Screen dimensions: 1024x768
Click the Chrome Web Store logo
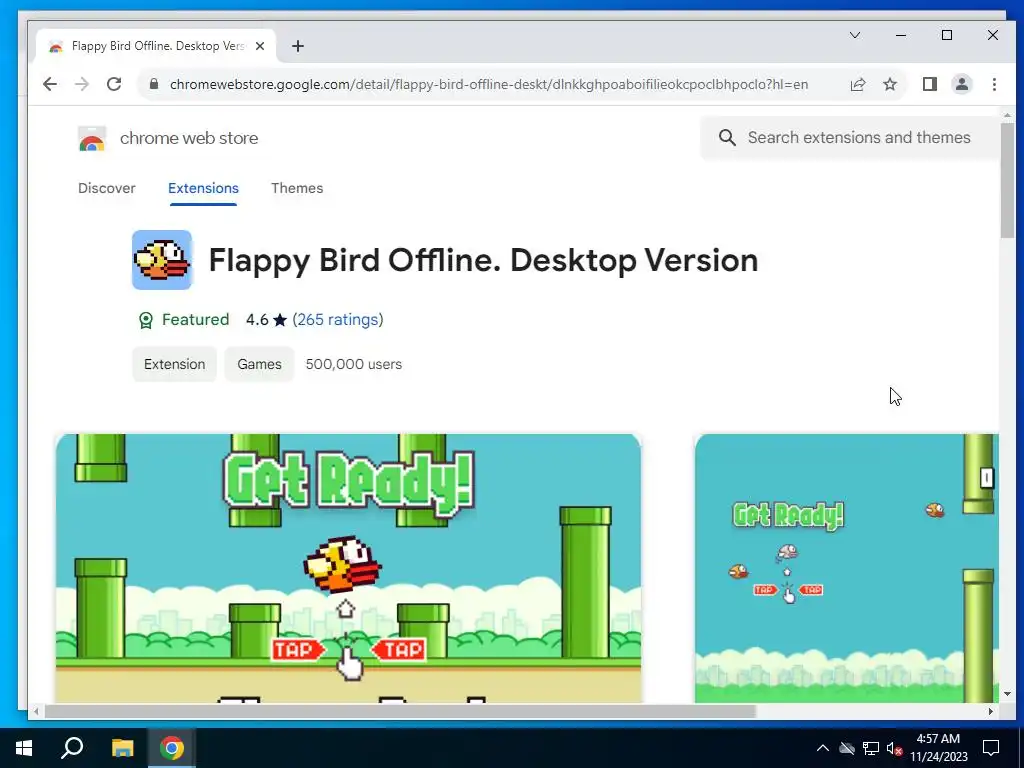pos(91,138)
